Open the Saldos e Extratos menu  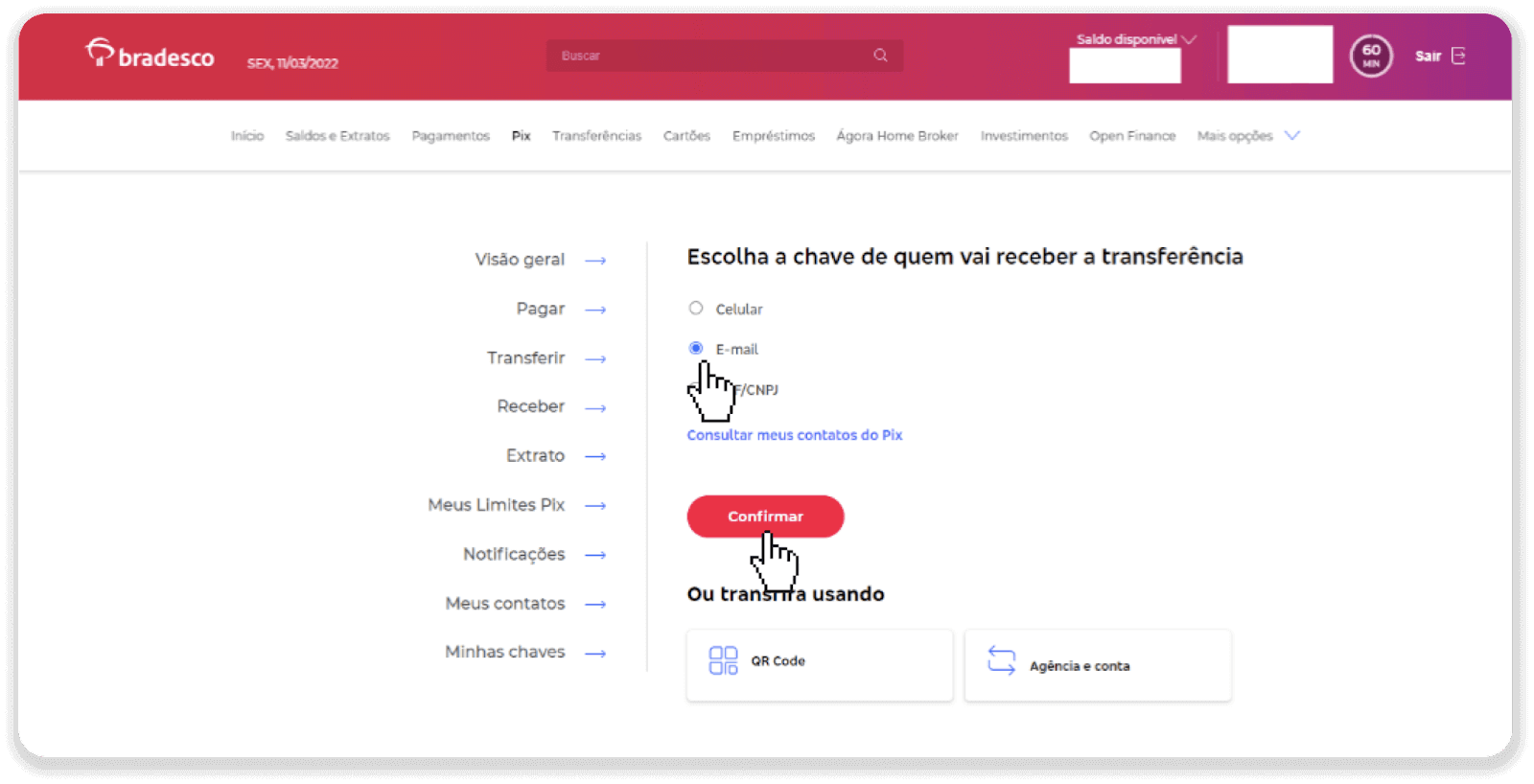[x=337, y=136]
